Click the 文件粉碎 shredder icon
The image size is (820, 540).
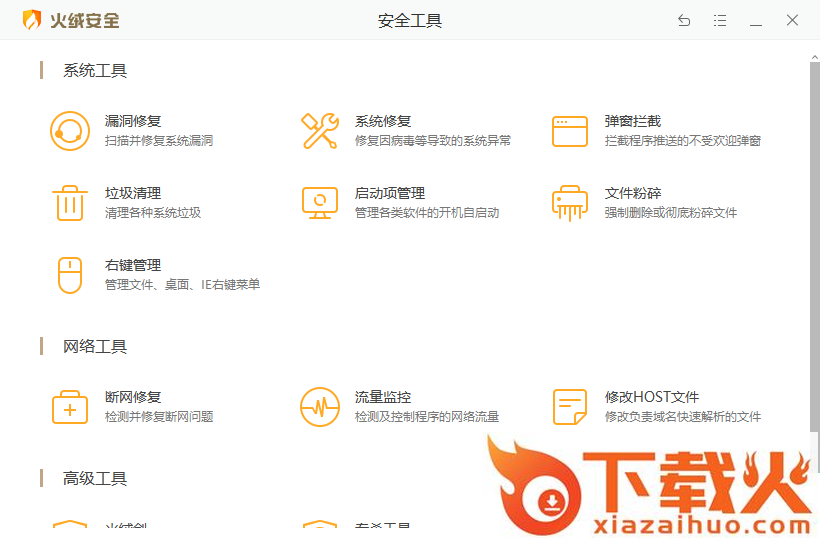(x=570, y=203)
